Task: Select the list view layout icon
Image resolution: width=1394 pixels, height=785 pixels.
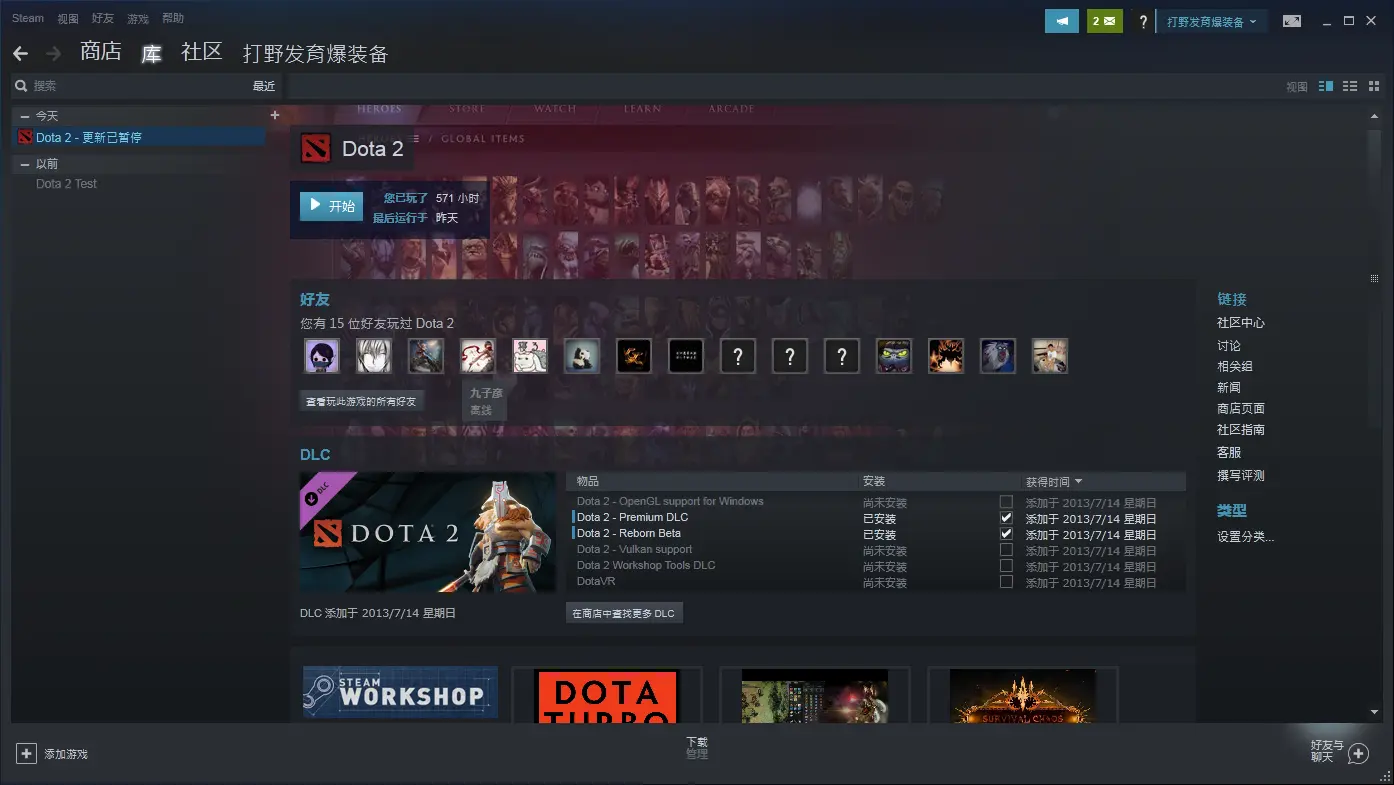Action: click(x=1349, y=87)
